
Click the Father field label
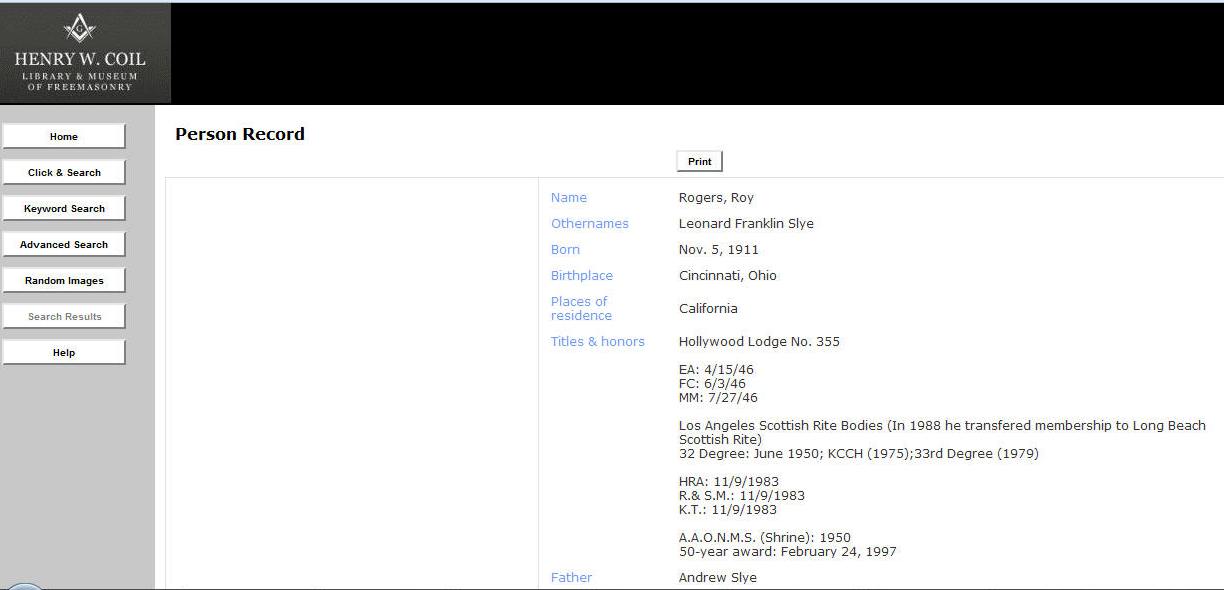(x=571, y=578)
